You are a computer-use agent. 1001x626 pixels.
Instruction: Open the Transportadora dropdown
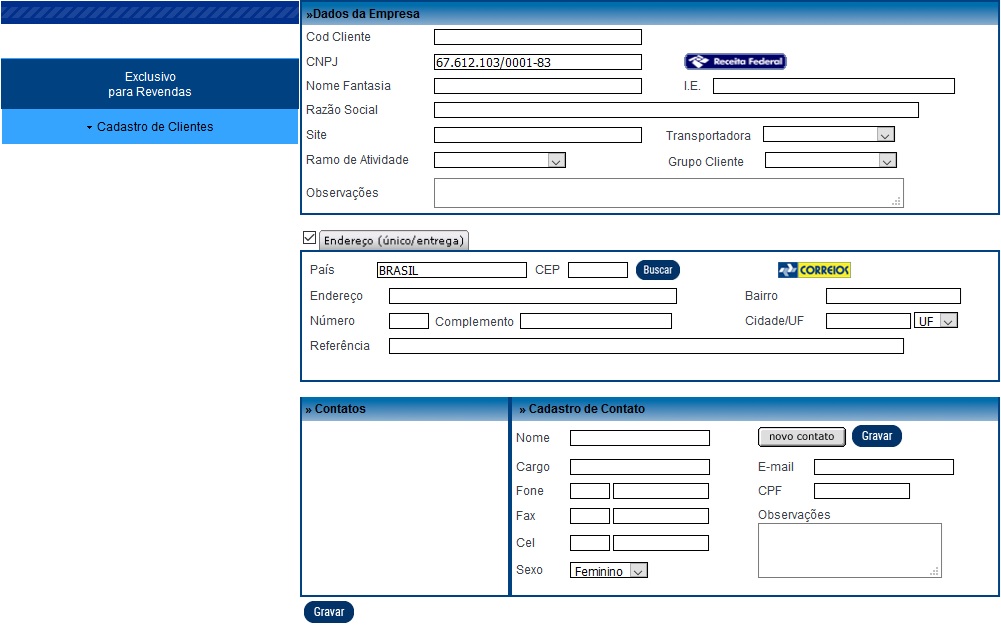(x=828, y=134)
